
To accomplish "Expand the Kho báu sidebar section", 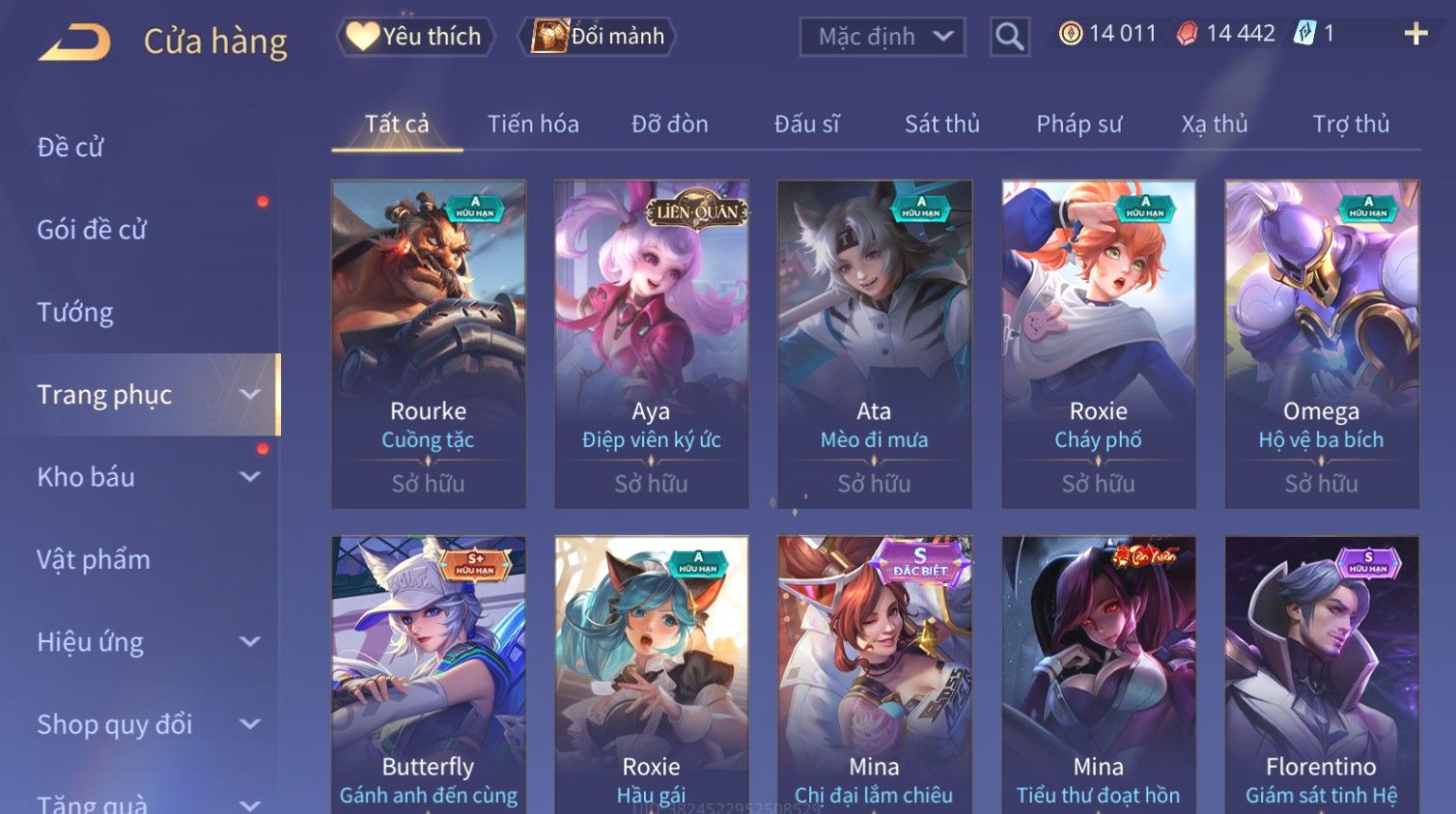I will (250, 476).
